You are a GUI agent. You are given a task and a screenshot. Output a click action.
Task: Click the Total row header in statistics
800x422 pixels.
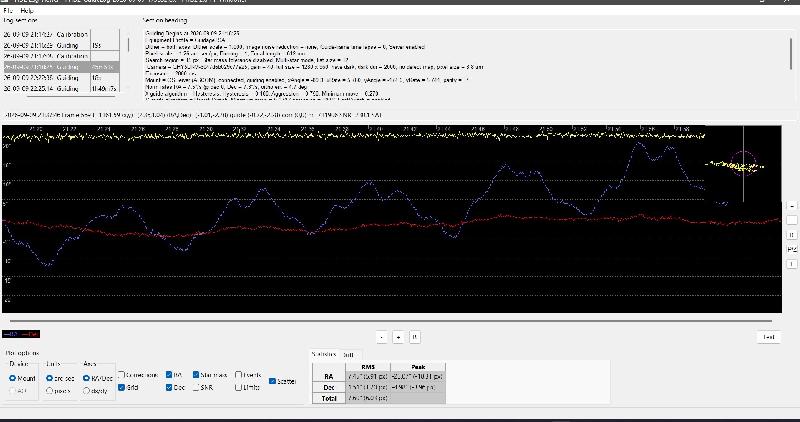(x=329, y=398)
